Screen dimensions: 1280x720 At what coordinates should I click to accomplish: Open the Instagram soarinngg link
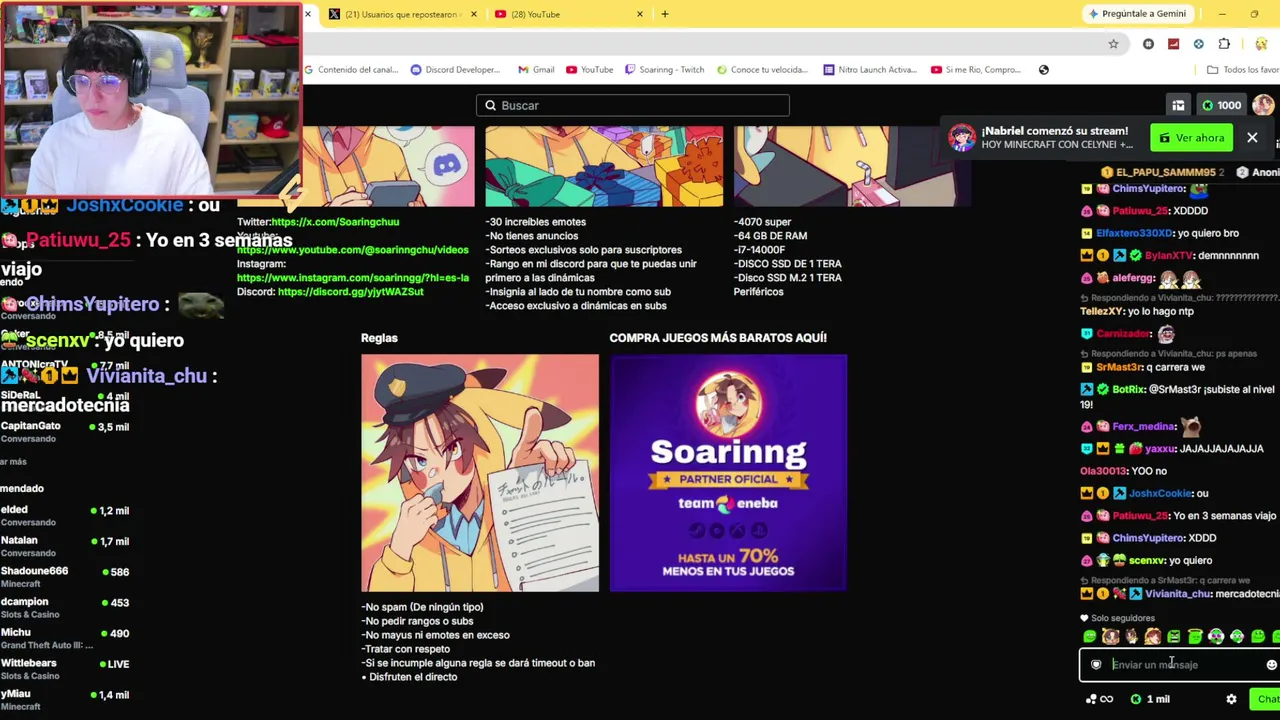(x=352, y=278)
